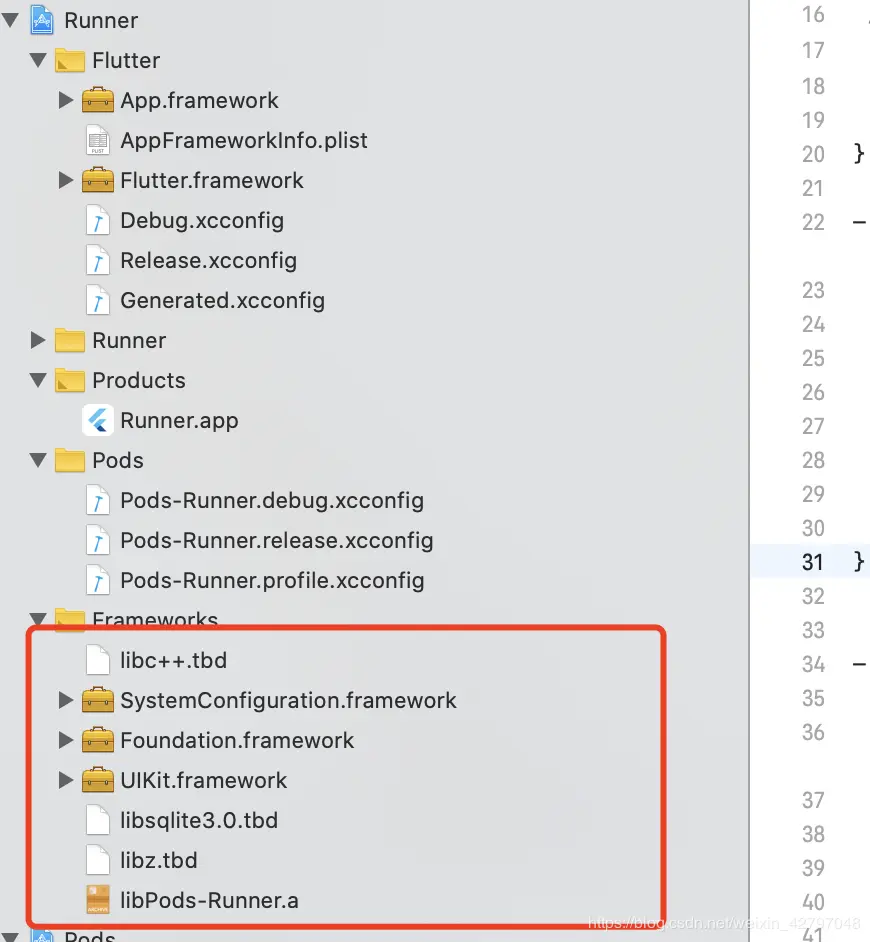The width and height of the screenshot is (870, 942).
Task: Click the App.framework toolbox icon
Action: 98,100
